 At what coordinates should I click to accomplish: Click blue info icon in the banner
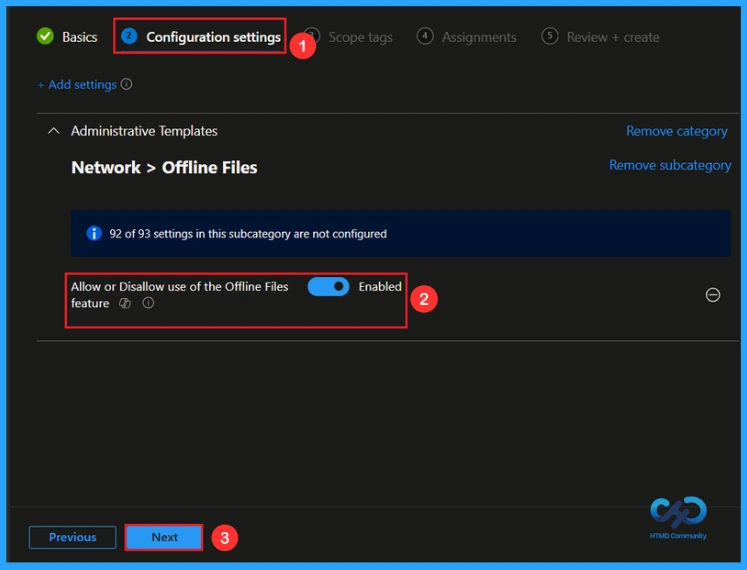[x=94, y=234]
